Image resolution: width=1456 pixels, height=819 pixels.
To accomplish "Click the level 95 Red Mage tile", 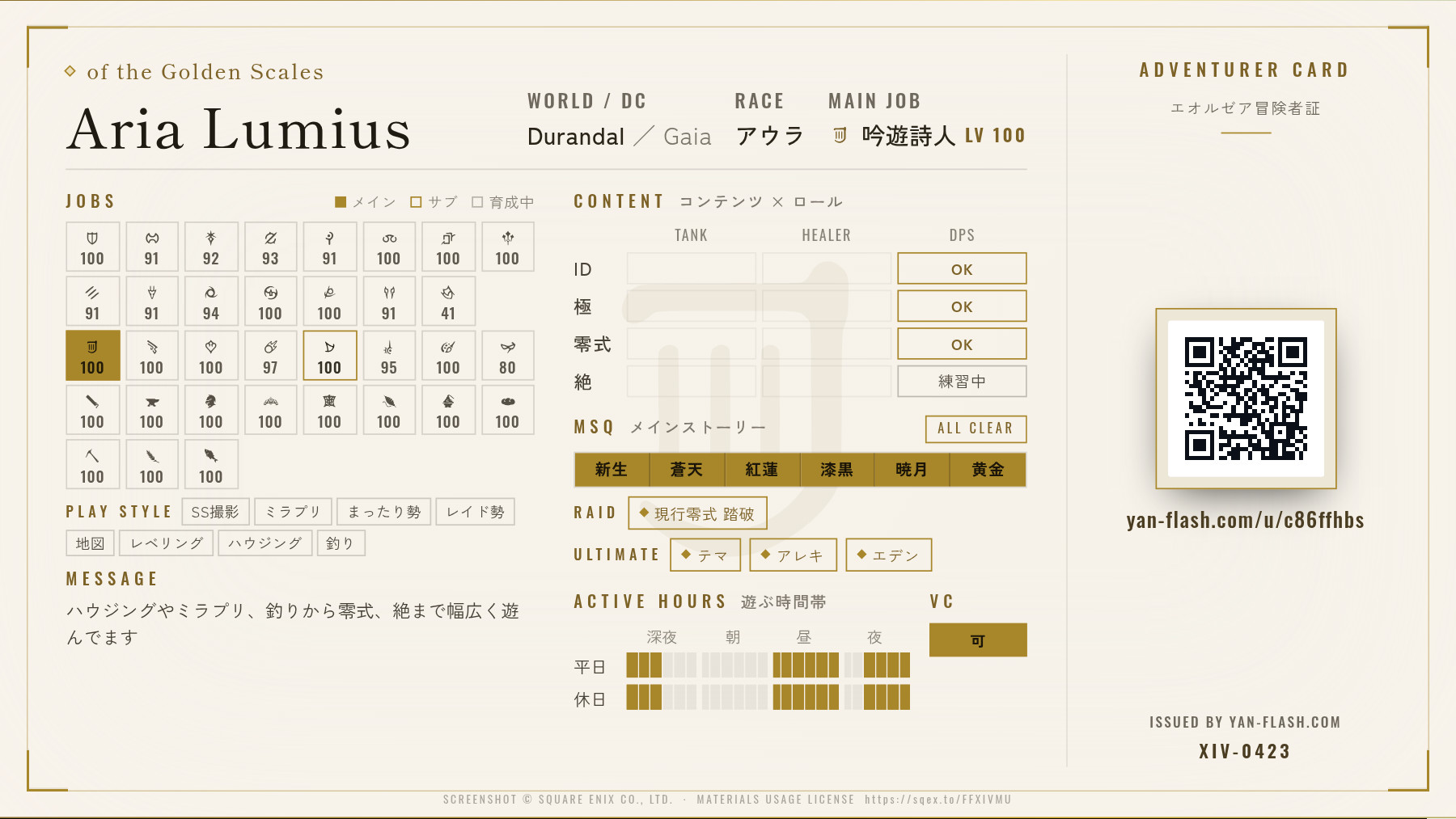I will coord(389,356).
